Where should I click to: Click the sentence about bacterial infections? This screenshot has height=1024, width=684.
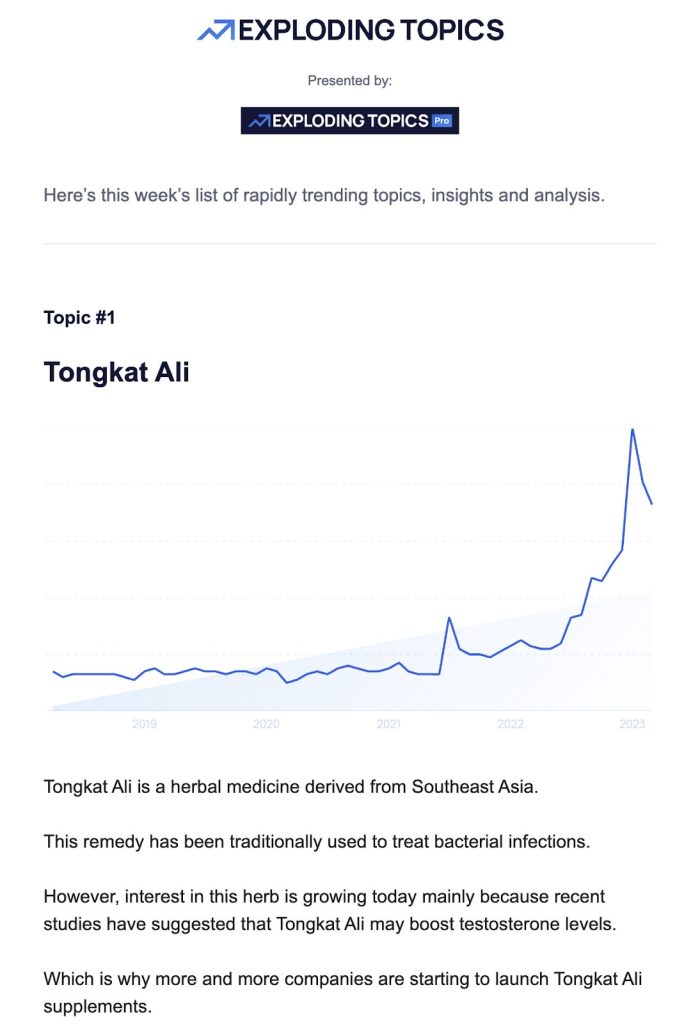[317, 841]
